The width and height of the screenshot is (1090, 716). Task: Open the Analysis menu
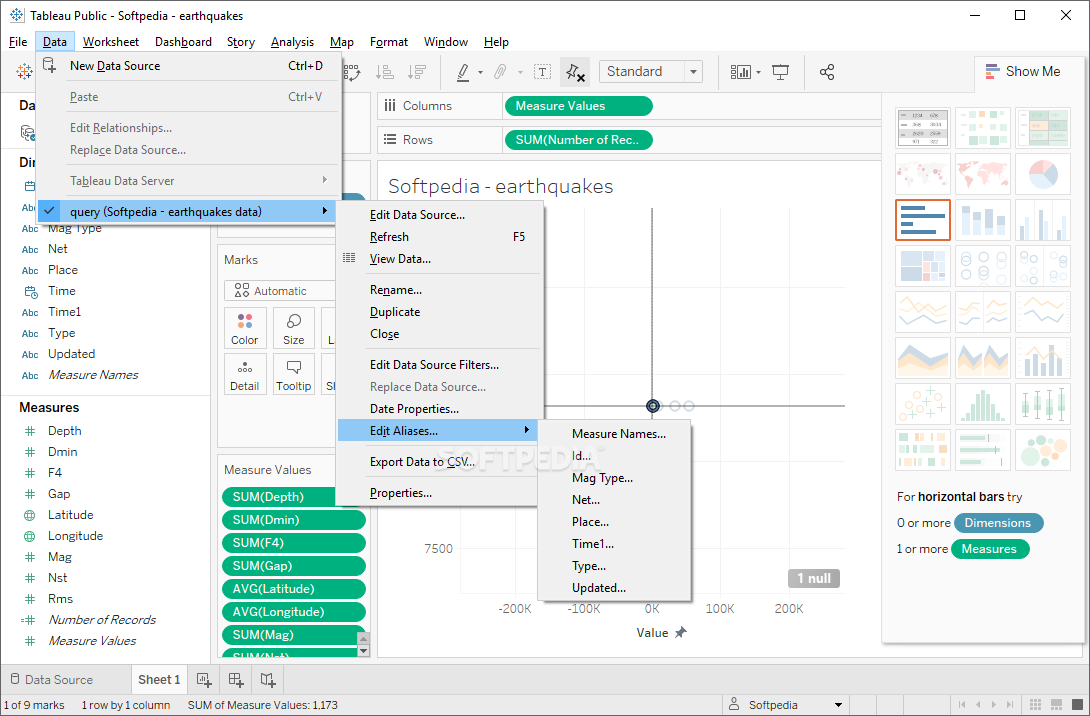(292, 42)
